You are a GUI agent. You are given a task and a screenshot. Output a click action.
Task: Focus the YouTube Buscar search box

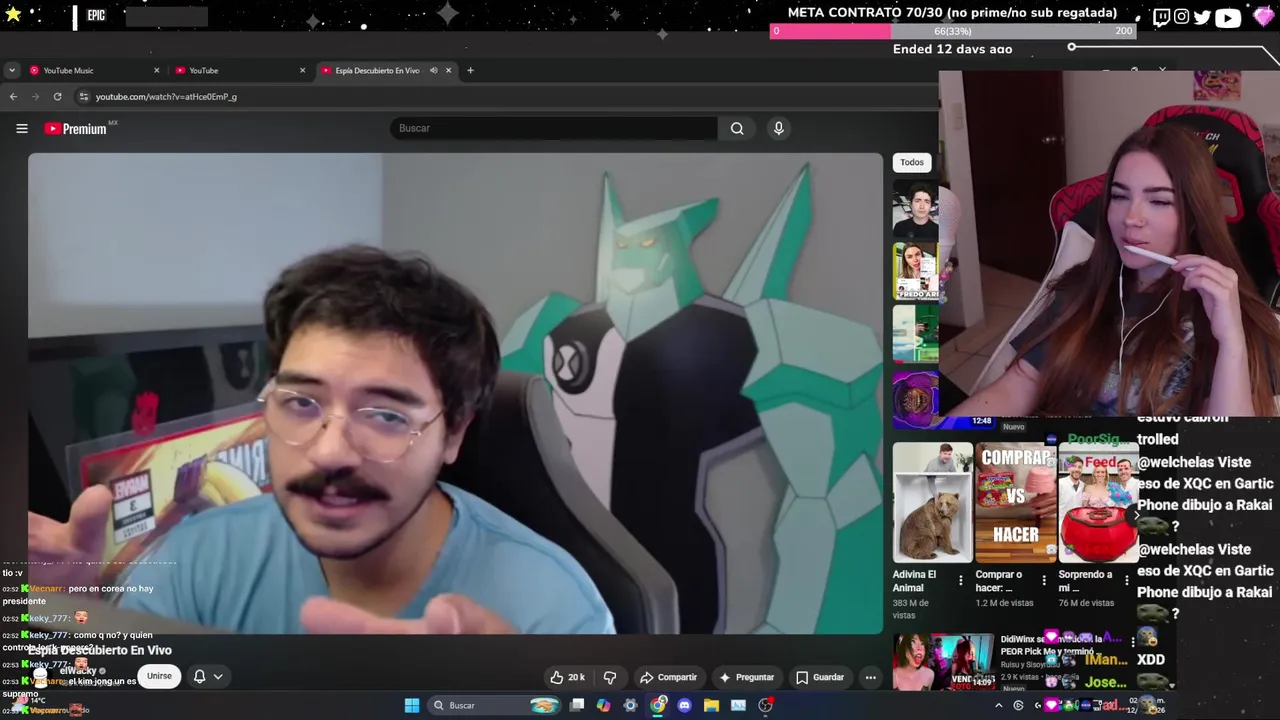(x=553, y=128)
